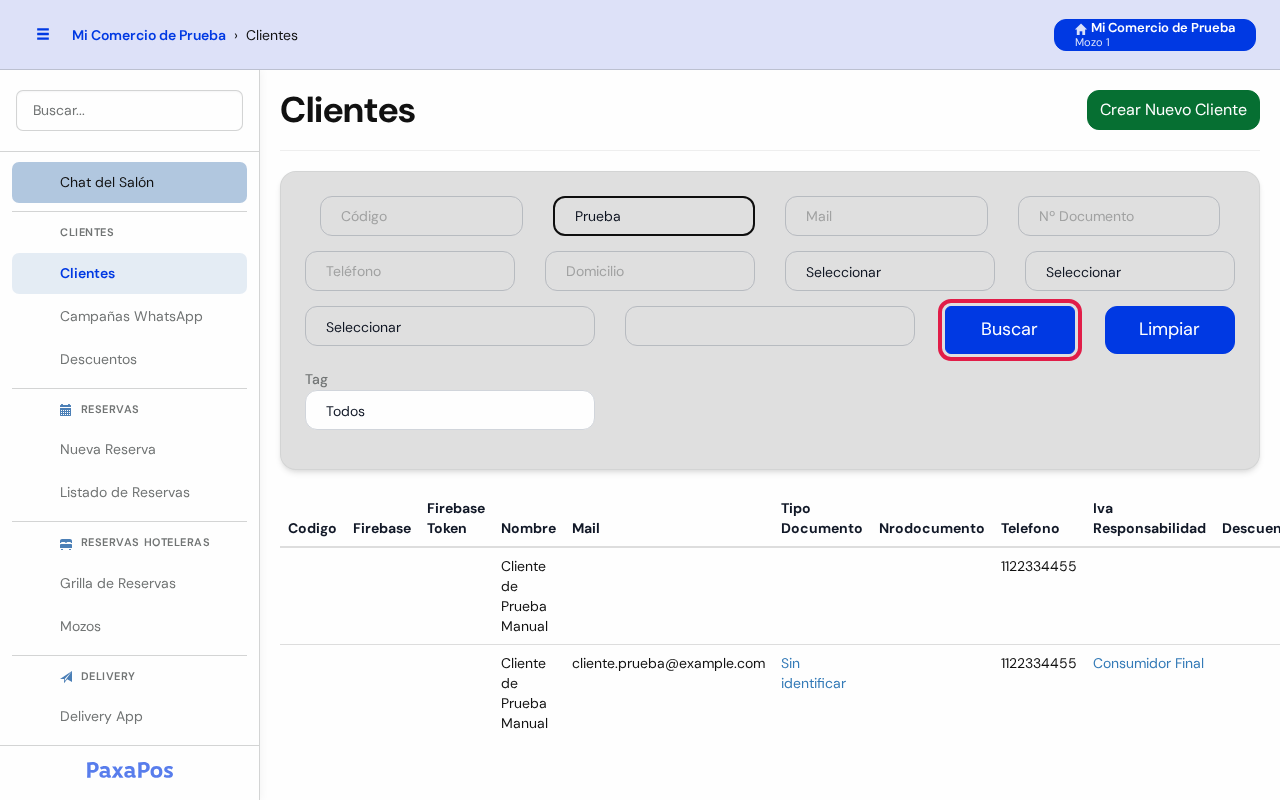Open the Seleccionar dropdown beside the Domicilio field
Screen dimensions: 1280x800
(890, 271)
